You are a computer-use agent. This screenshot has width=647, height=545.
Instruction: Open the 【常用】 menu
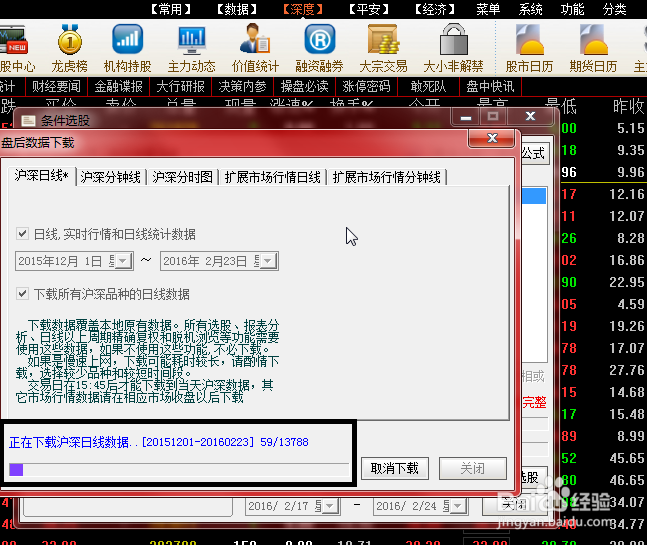(x=170, y=9)
